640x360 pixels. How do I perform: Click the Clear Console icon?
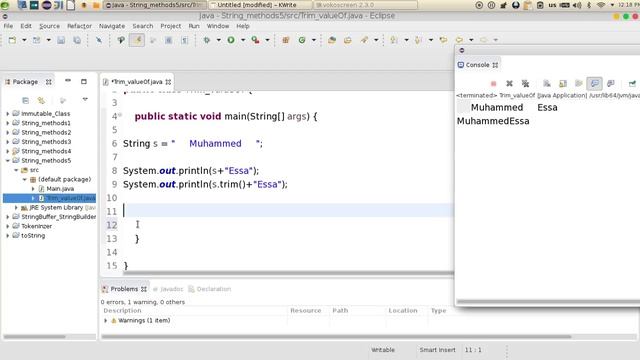547,84
